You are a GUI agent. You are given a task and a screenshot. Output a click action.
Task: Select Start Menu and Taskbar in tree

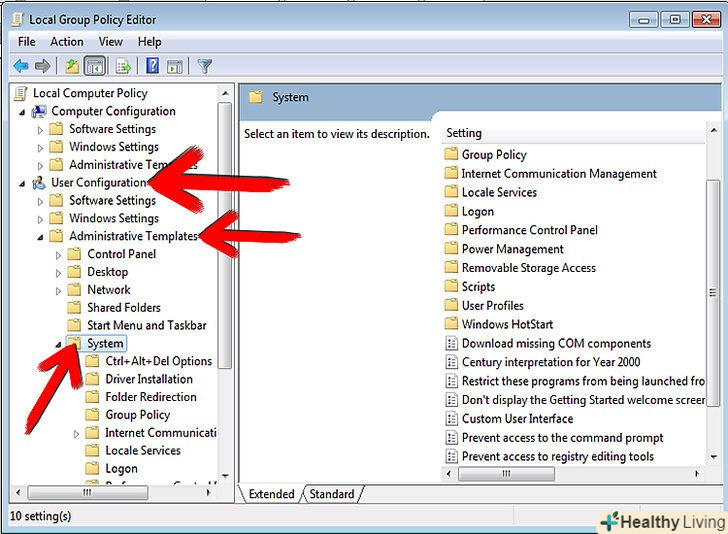pyautogui.click(x=147, y=325)
